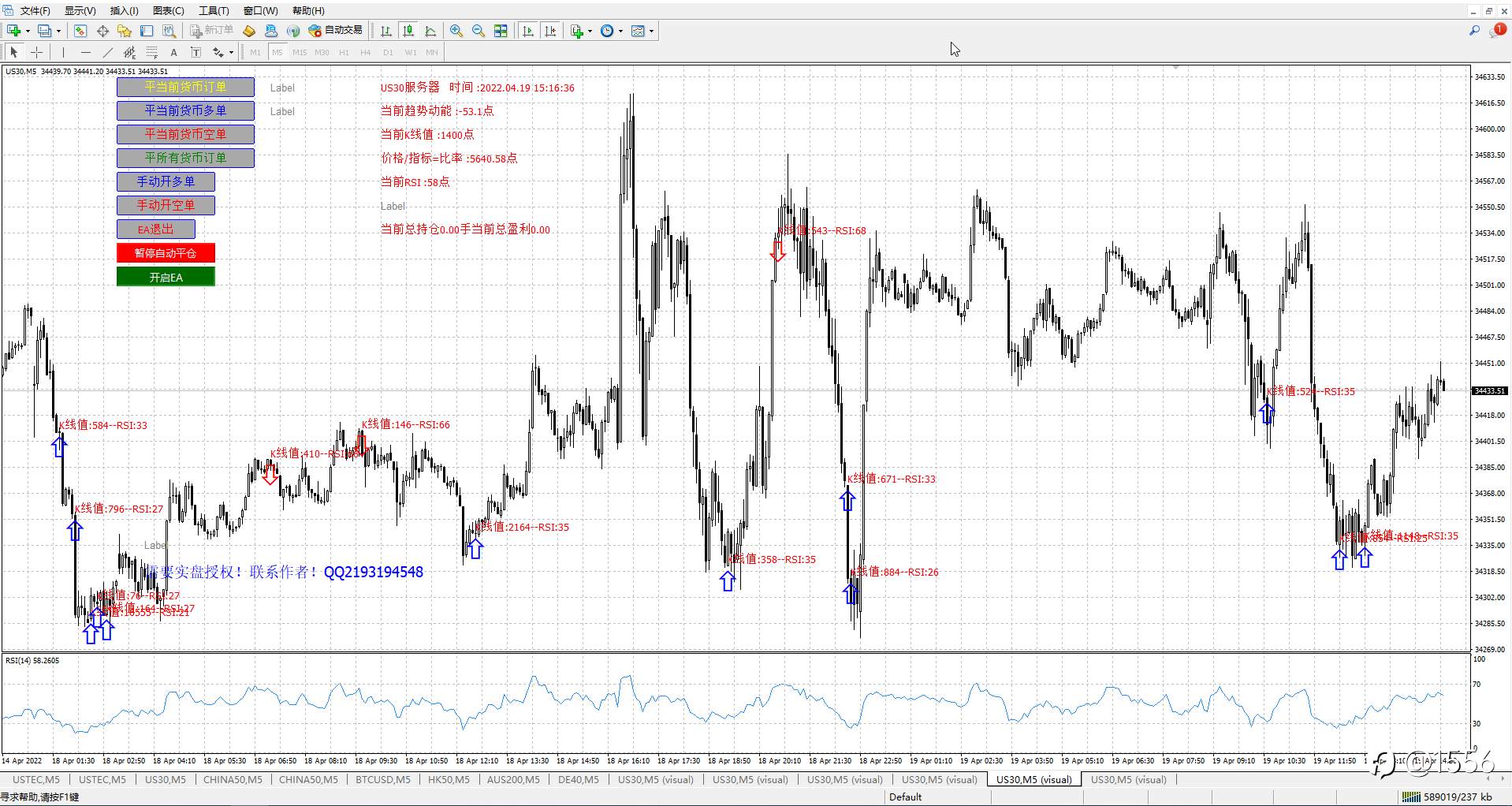This screenshot has height=806, width=1512.
Task: Click the Default profile status bar entry
Action: [905, 797]
